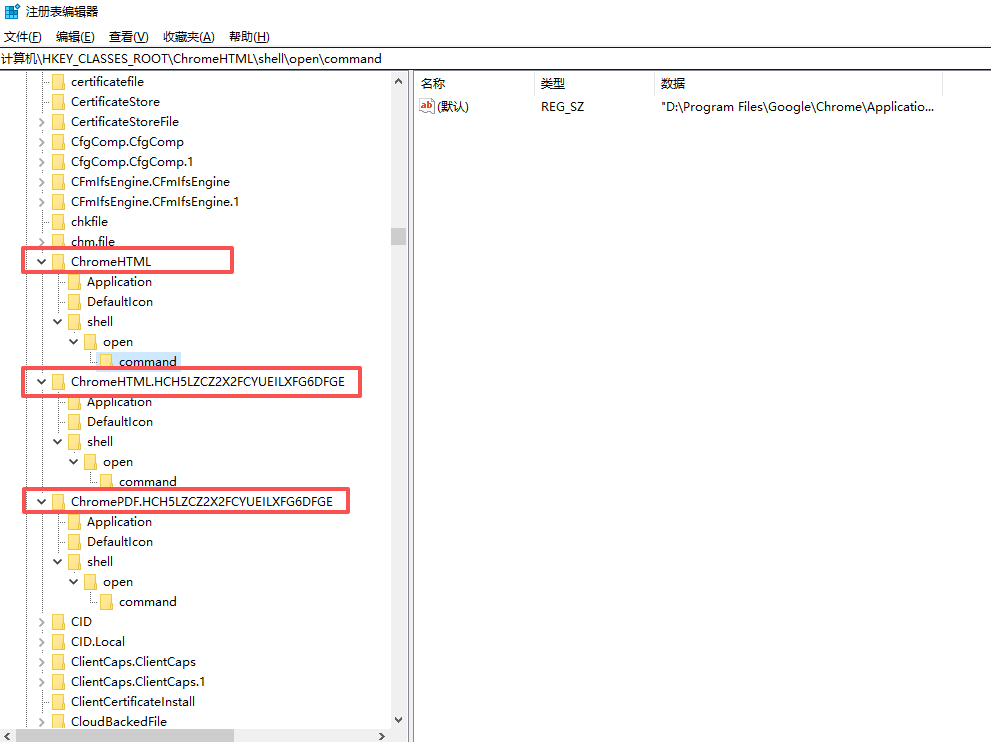Select the ClientCertificateInstall folder icon
Screen dimensions: 991x742
[x=59, y=702]
